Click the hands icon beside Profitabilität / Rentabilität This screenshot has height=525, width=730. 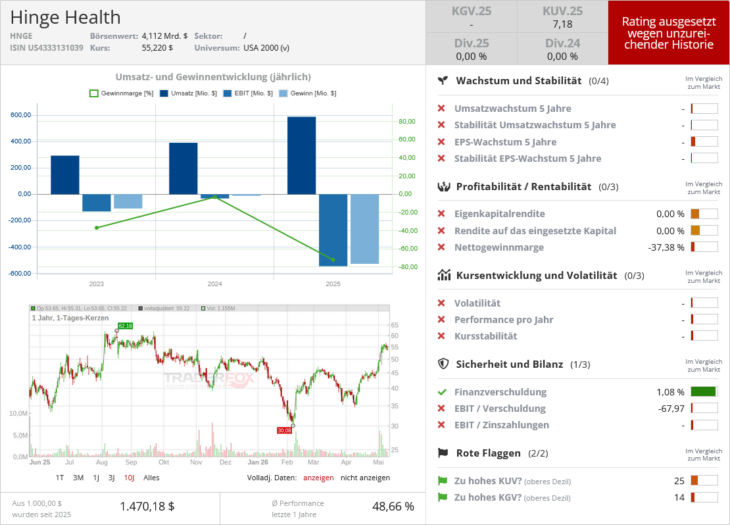click(444, 187)
